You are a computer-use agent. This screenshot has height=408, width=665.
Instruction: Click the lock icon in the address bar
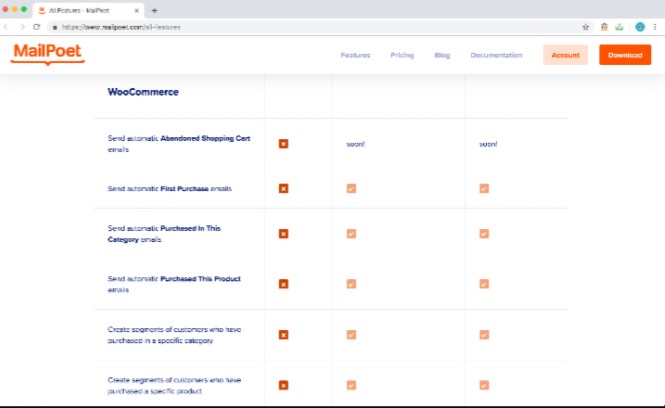(x=55, y=28)
